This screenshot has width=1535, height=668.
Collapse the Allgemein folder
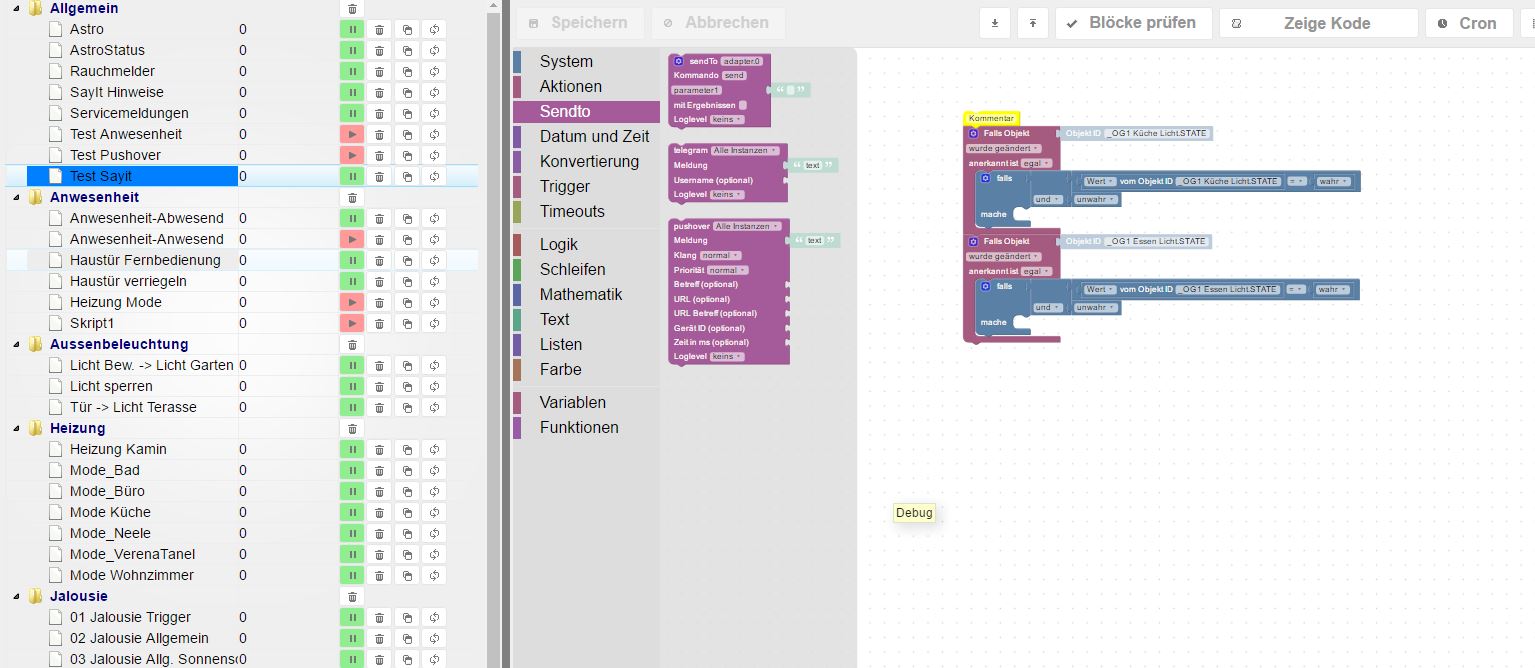[x=16, y=8]
